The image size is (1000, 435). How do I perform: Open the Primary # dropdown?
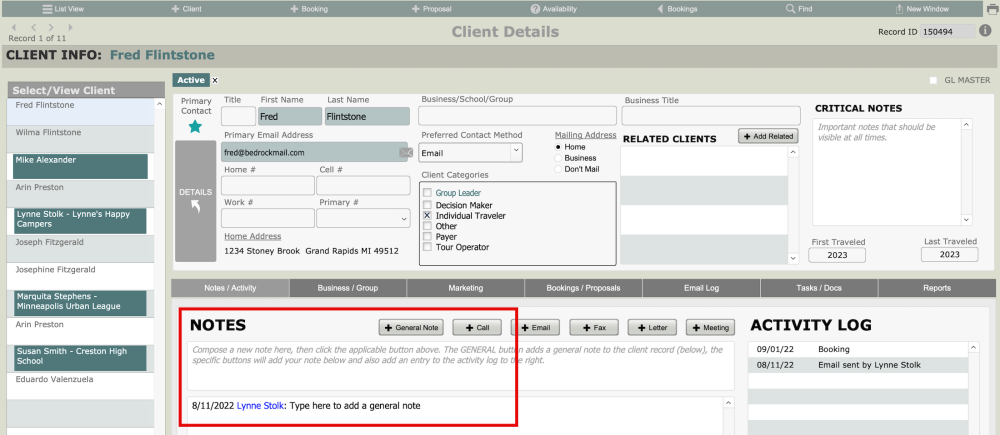point(364,218)
